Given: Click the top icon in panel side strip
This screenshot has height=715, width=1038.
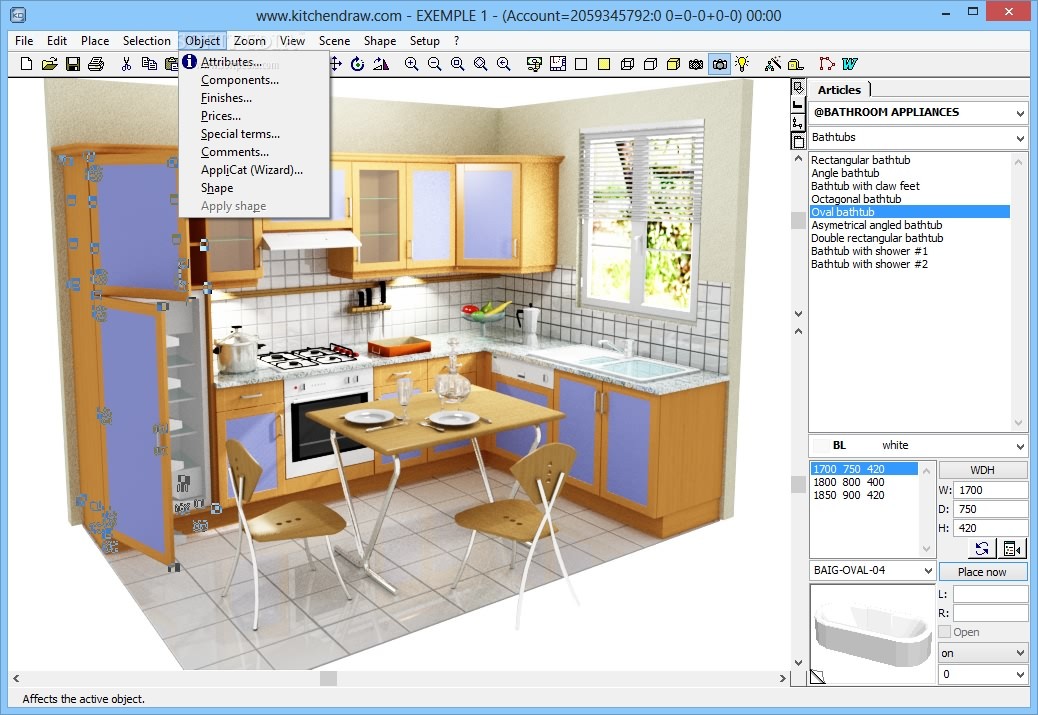Looking at the screenshot, I should click(x=798, y=88).
